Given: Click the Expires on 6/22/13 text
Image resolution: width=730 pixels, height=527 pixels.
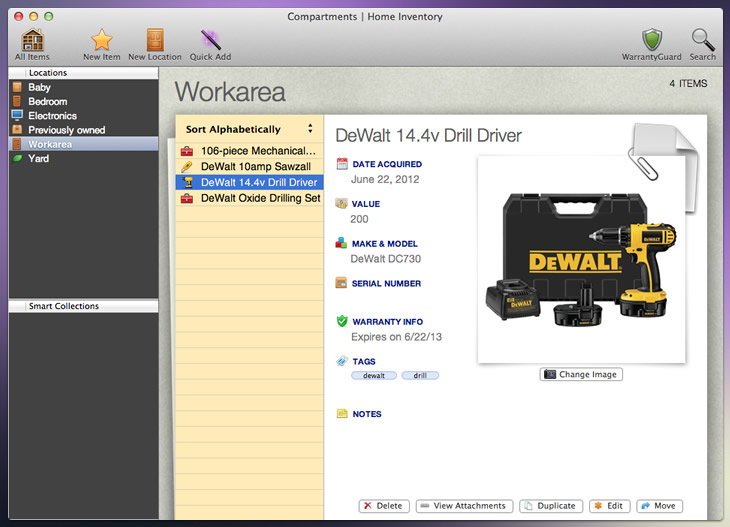Looking at the screenshot, I should [x=396, y=337].
